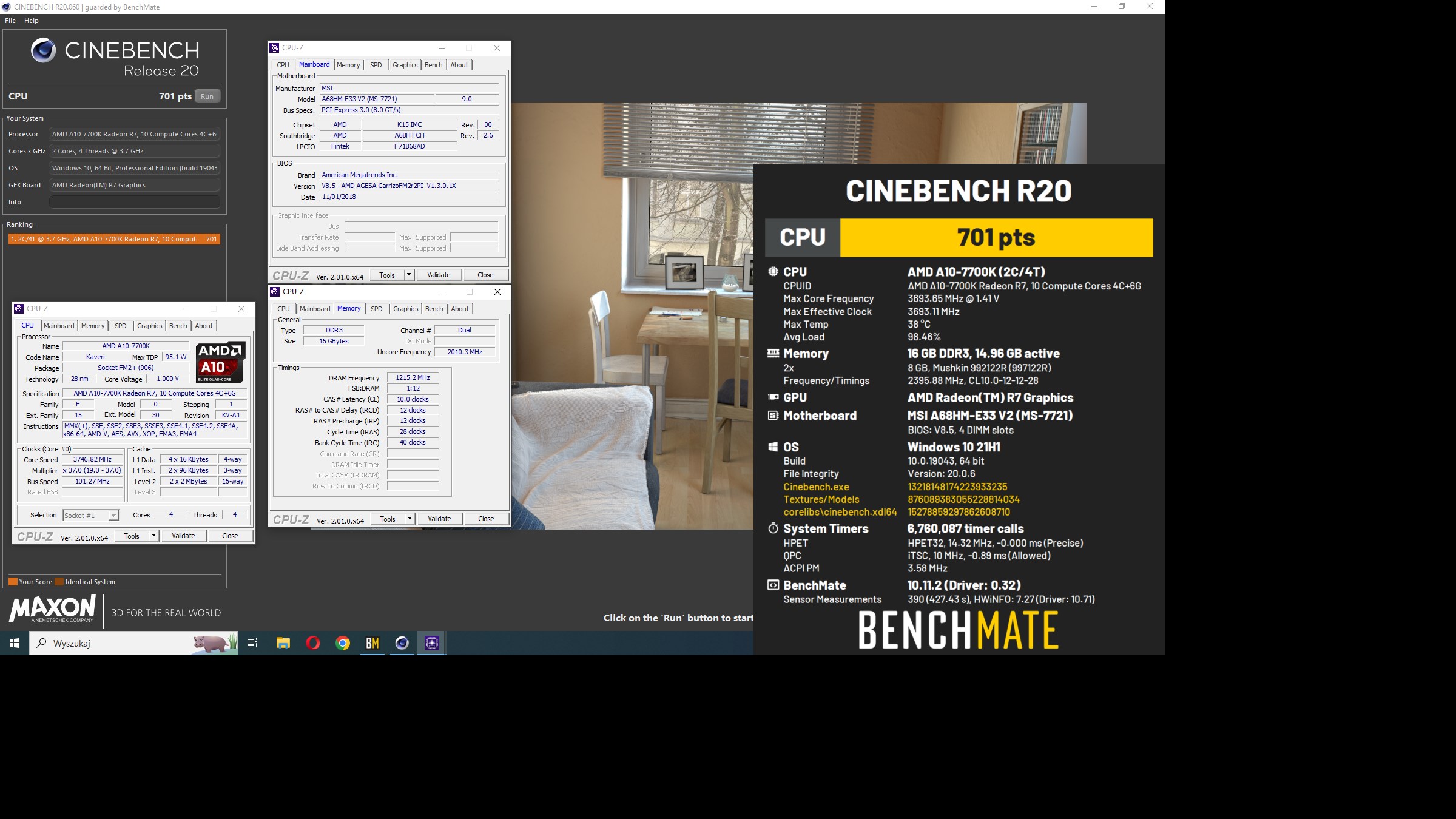Switch to Cinebench taskbar icon
The height and width of the screenshot is (819, 1456).
coord(402,643)
